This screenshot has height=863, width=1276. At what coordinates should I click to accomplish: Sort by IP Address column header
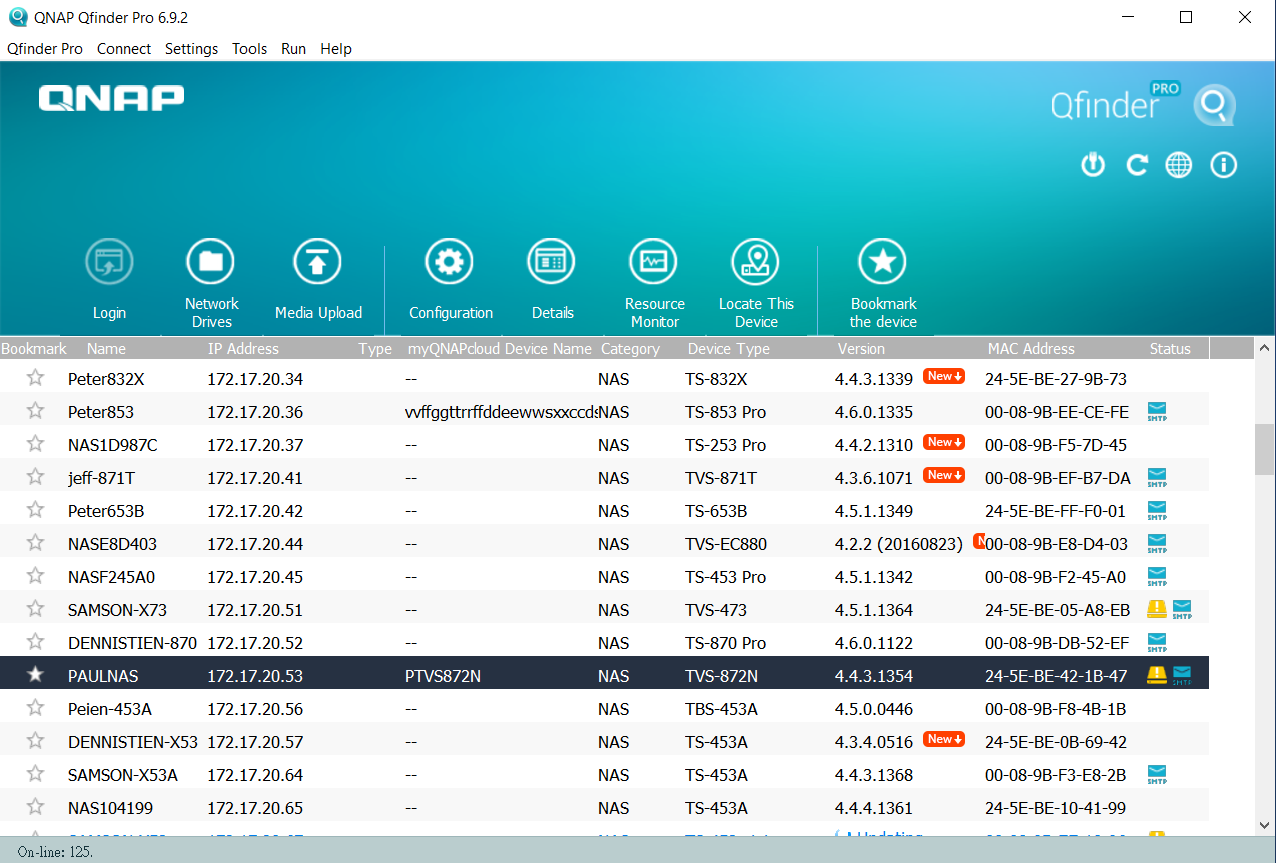(243, 349)
